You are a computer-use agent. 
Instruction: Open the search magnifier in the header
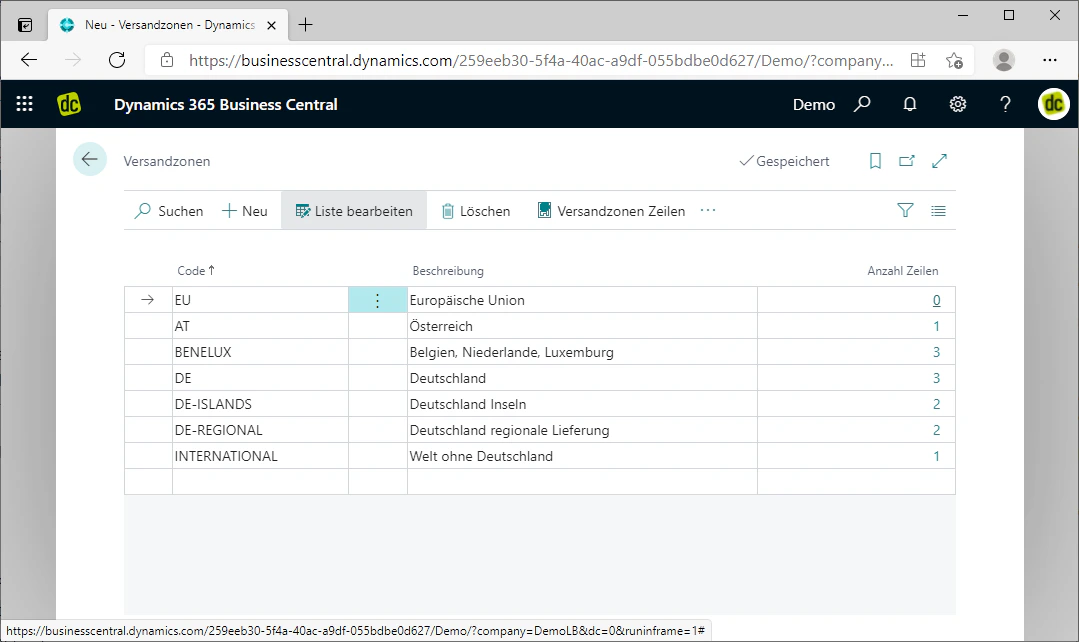862,104
